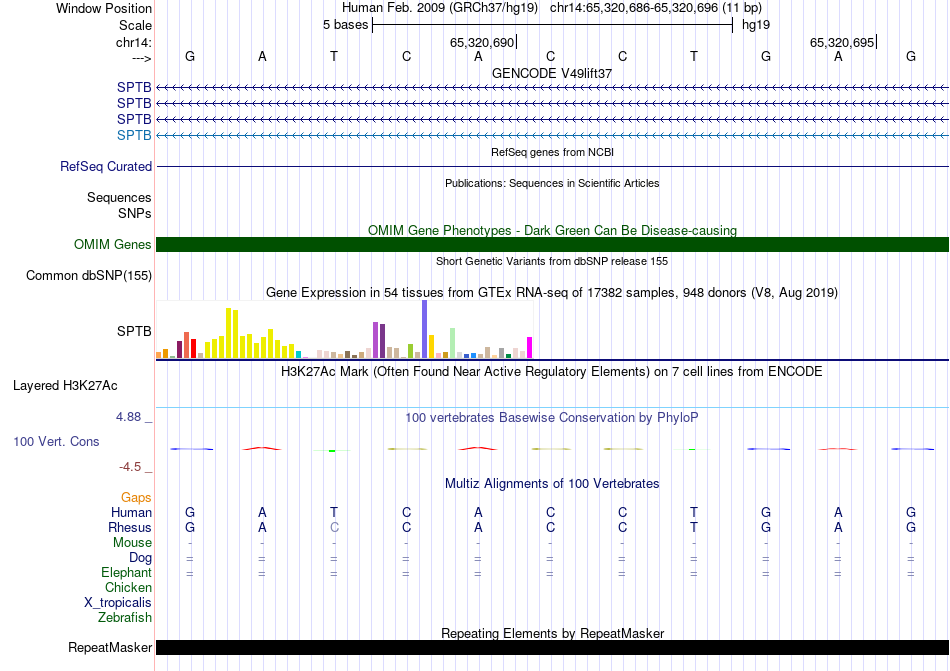
Task: Click the PhyloP lower limit value -4.5
Action: coord(130,466)
